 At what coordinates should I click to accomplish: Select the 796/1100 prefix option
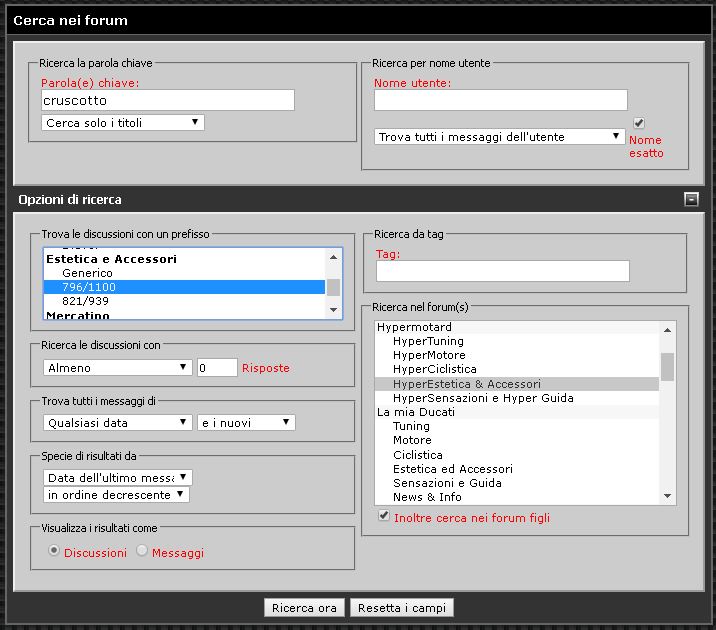[x=184, y=287]
